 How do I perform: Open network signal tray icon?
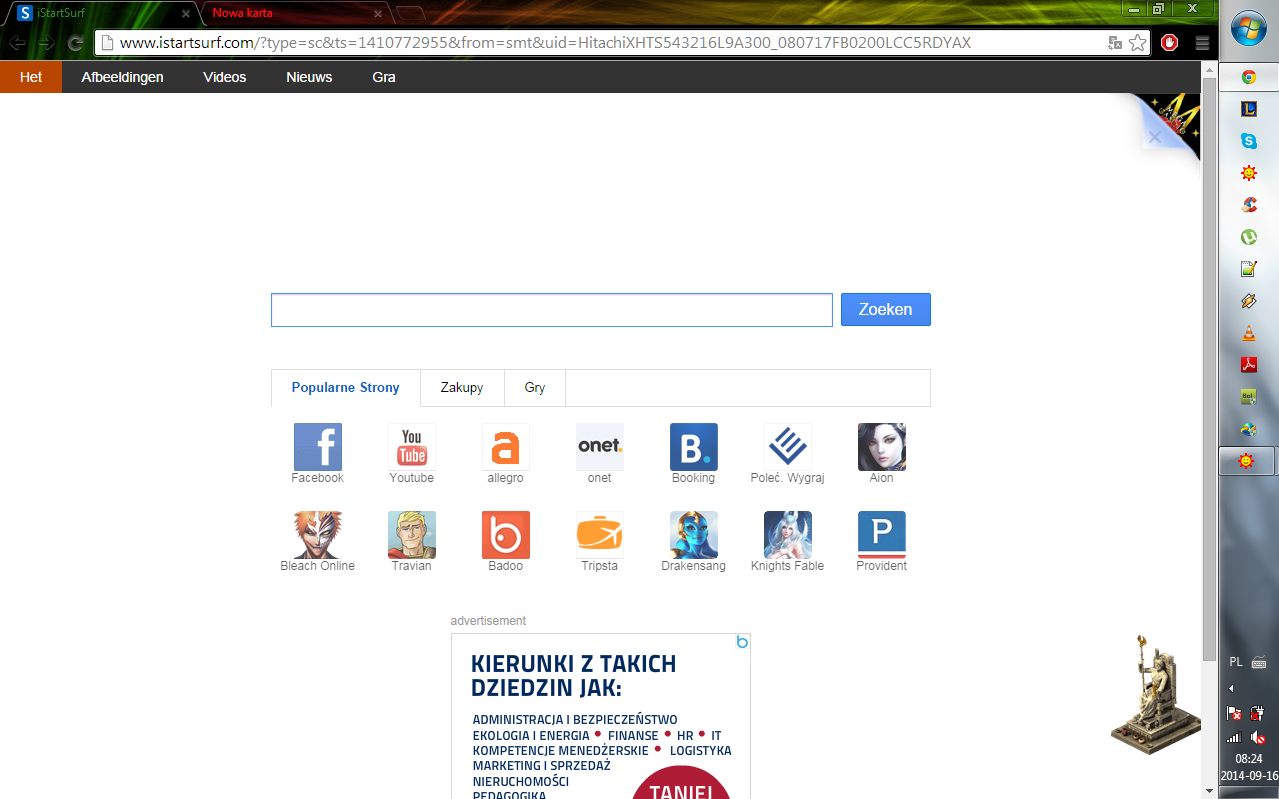(x=1234, y=738)
